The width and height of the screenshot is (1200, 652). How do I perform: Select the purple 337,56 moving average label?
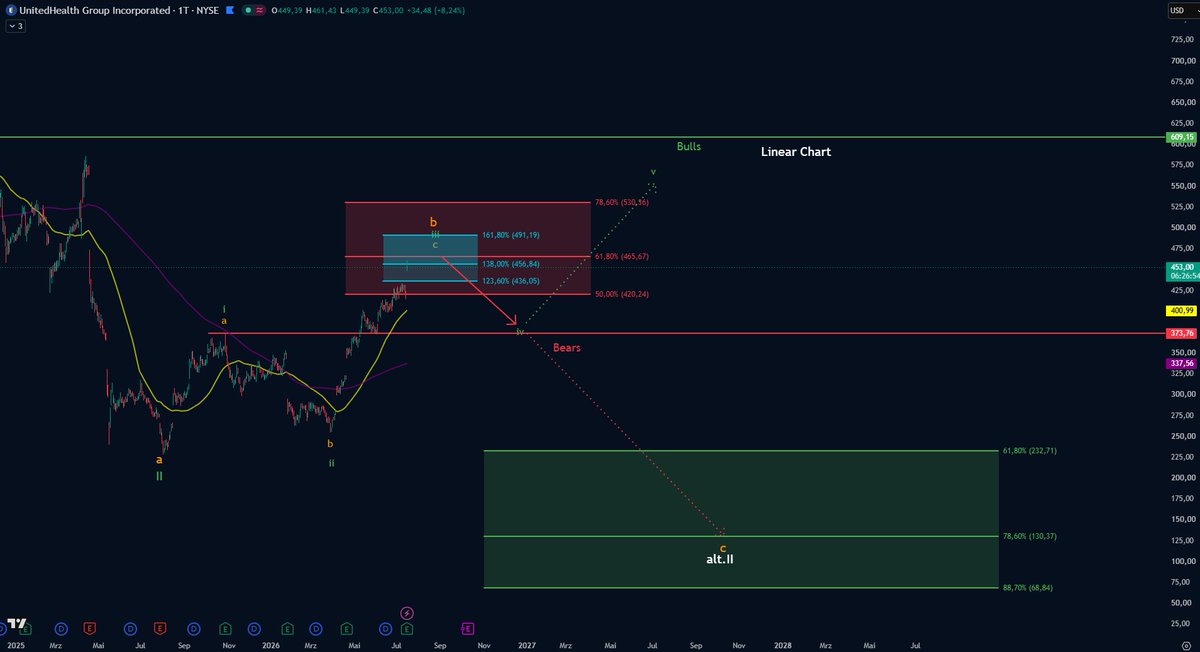click(x=1181, y=363)
